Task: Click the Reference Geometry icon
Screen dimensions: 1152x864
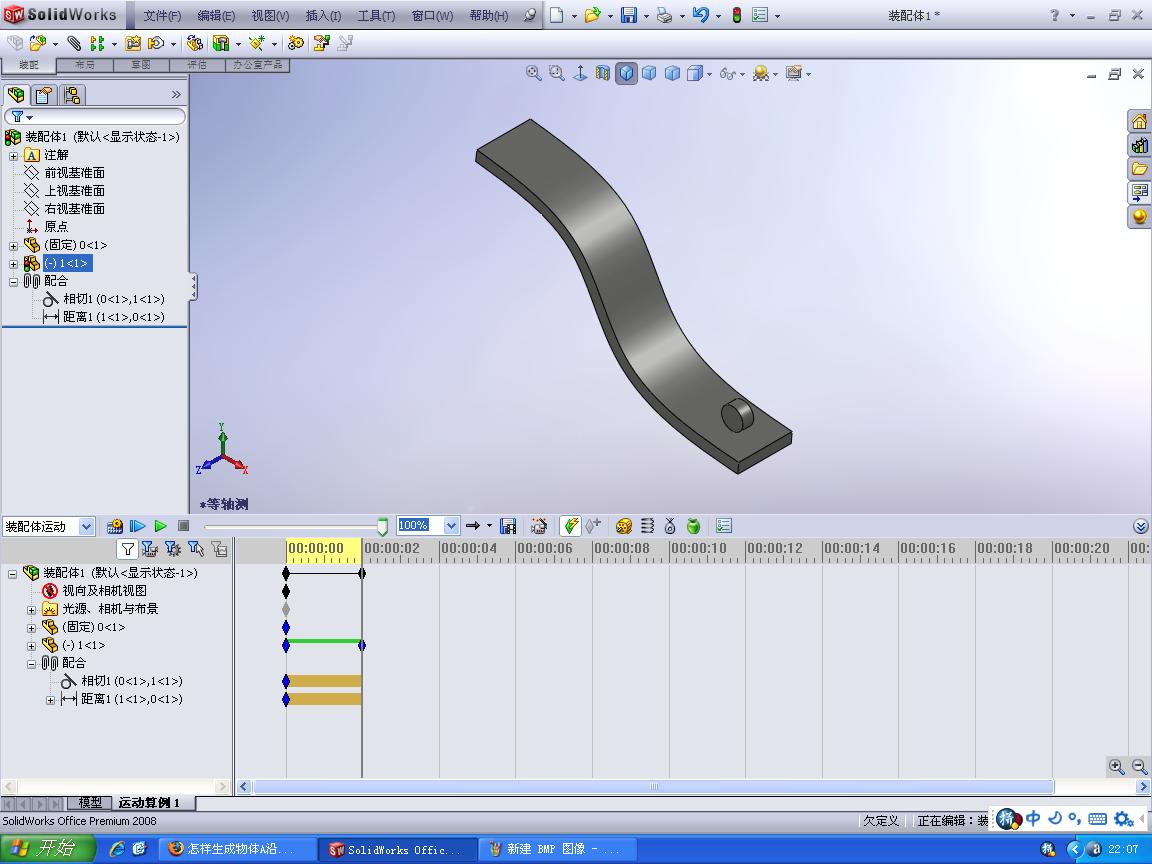Action: 257,43
